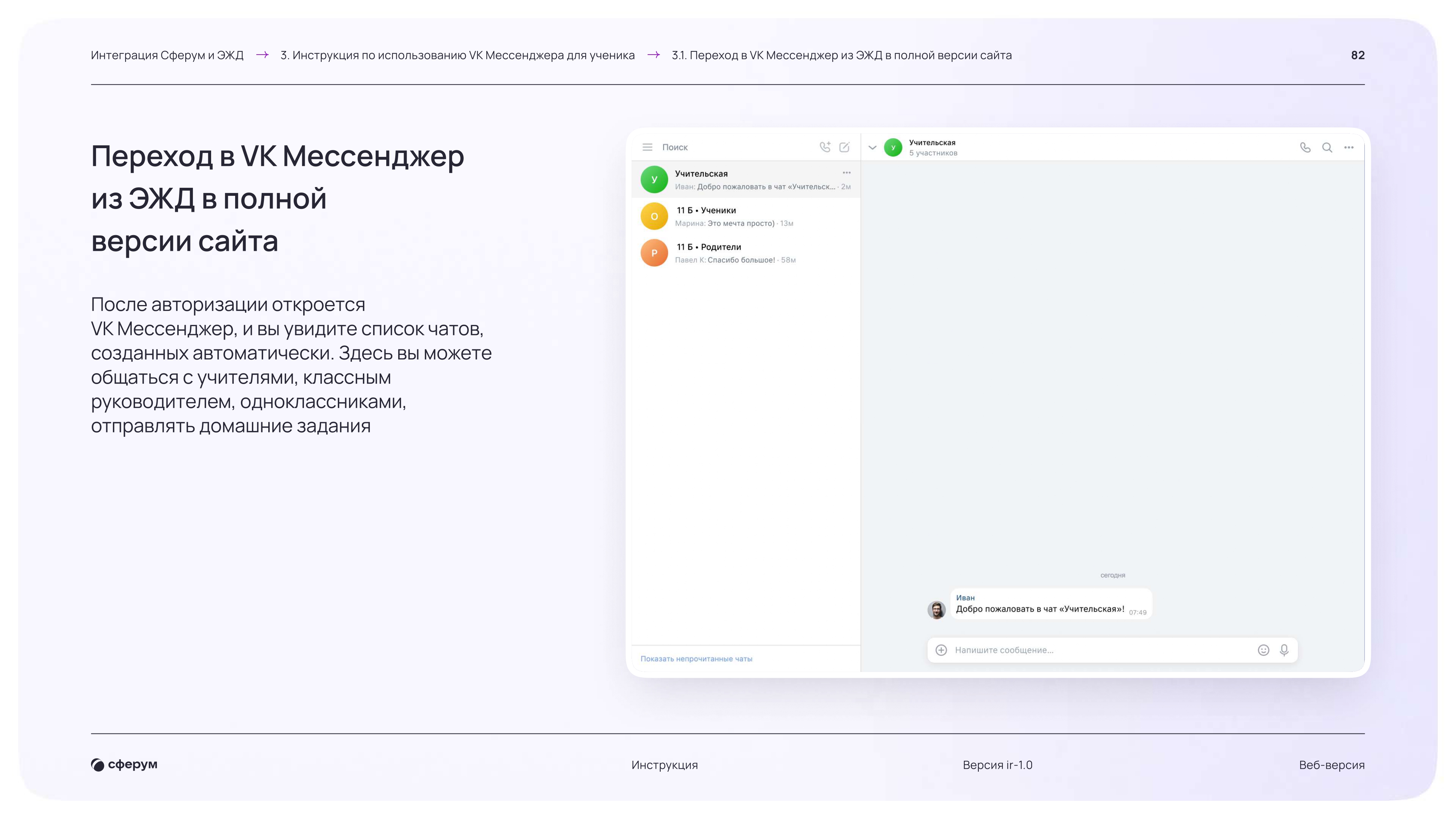
Task: Click the Версия ir-1.0 footer text
Action: (x=997, y=765)
